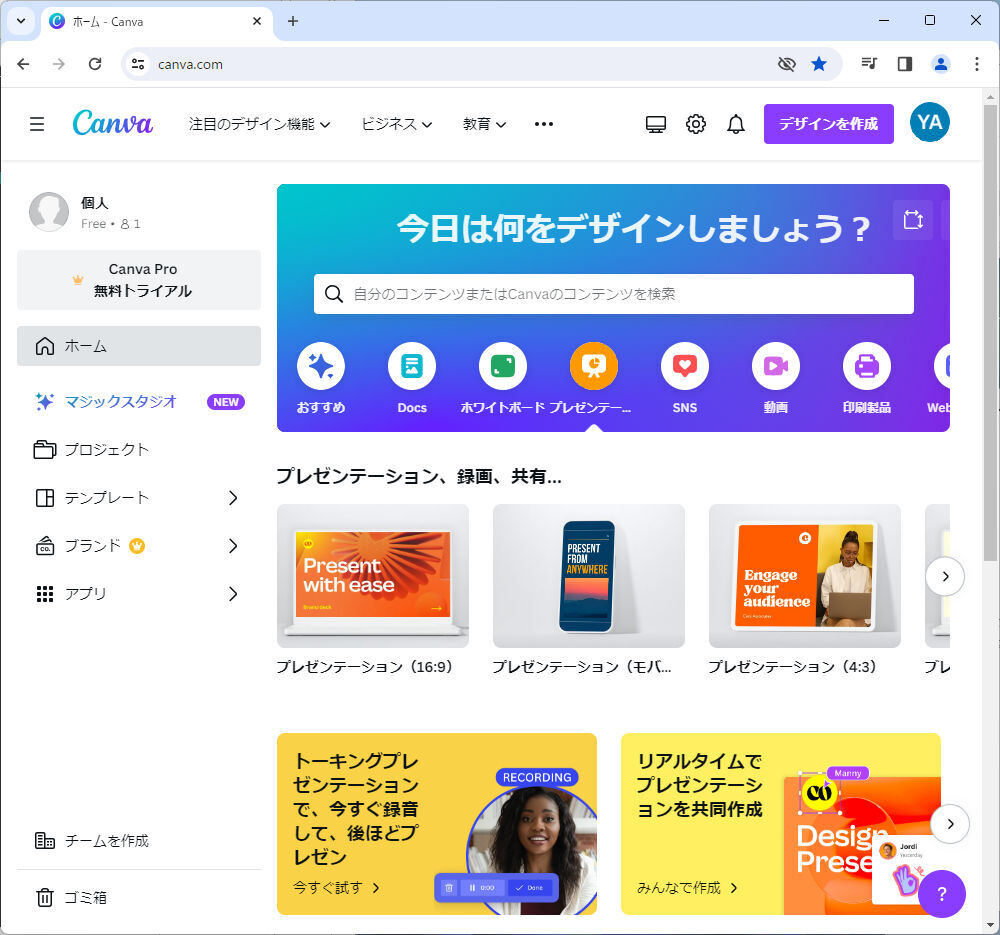Open the hamburger menu next to Canva logo
The height and width of the screenshot is (935, 1000).
pyautogui.click(x=37, y=124)
